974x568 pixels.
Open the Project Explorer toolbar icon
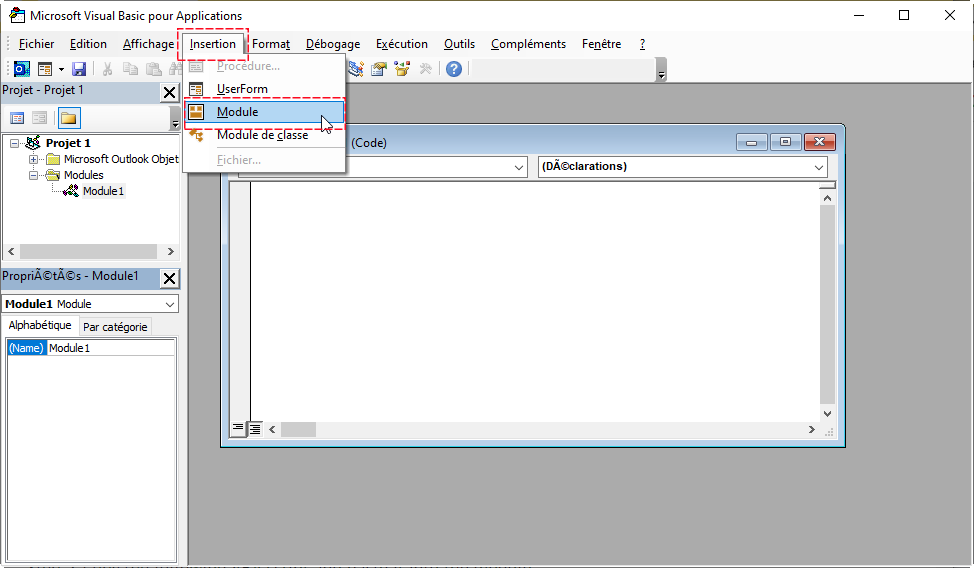tap(356, 68)
